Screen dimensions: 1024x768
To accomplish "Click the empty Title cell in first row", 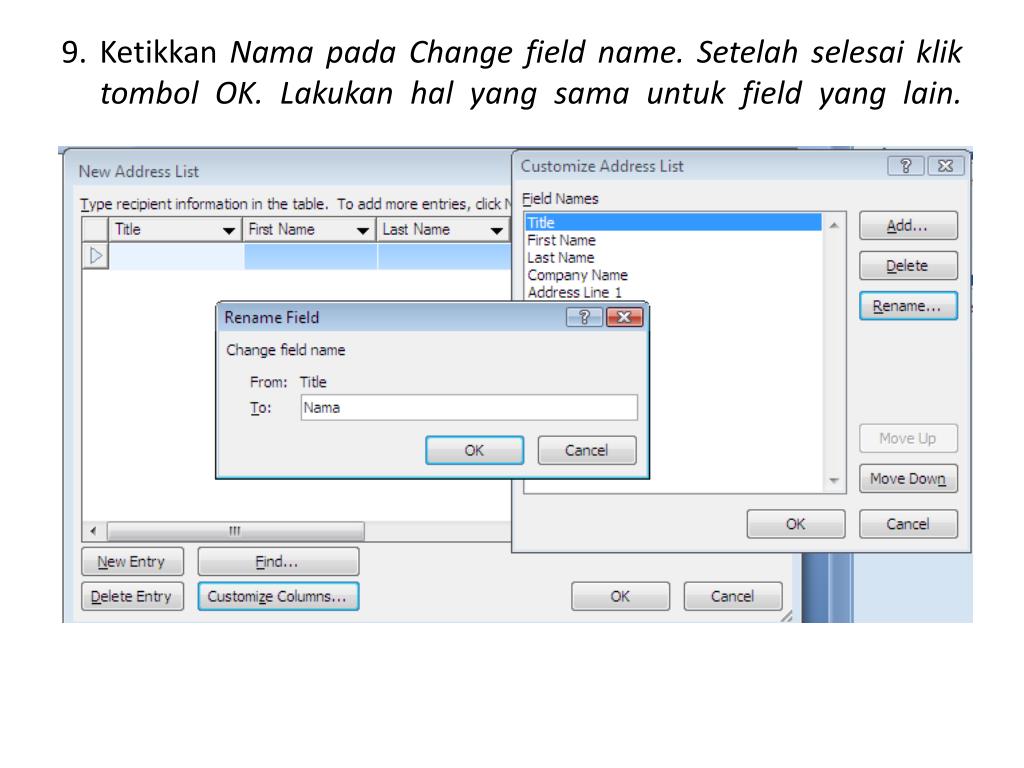I will click(176, 255).
